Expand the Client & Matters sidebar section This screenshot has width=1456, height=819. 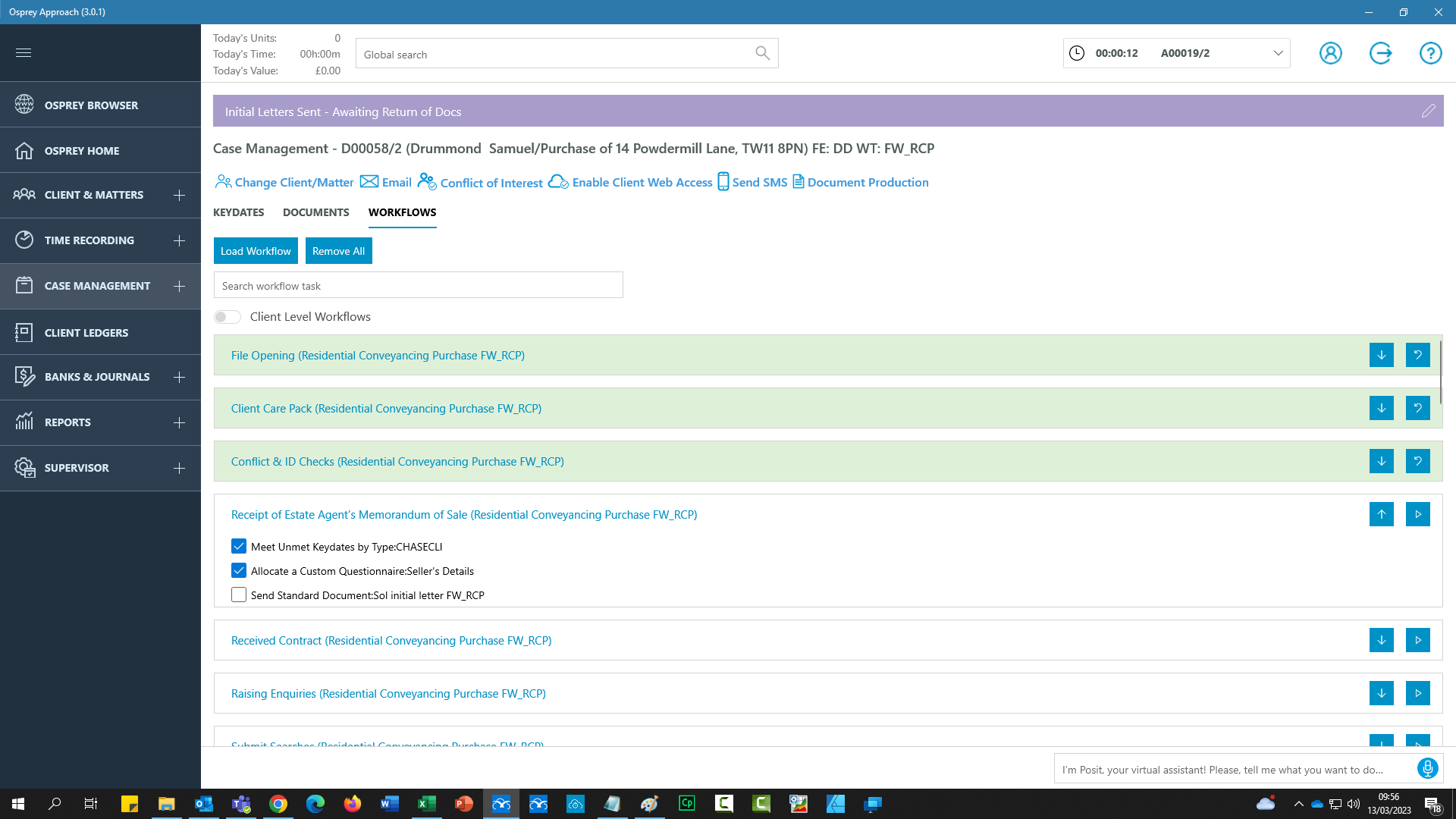(179, 195)
